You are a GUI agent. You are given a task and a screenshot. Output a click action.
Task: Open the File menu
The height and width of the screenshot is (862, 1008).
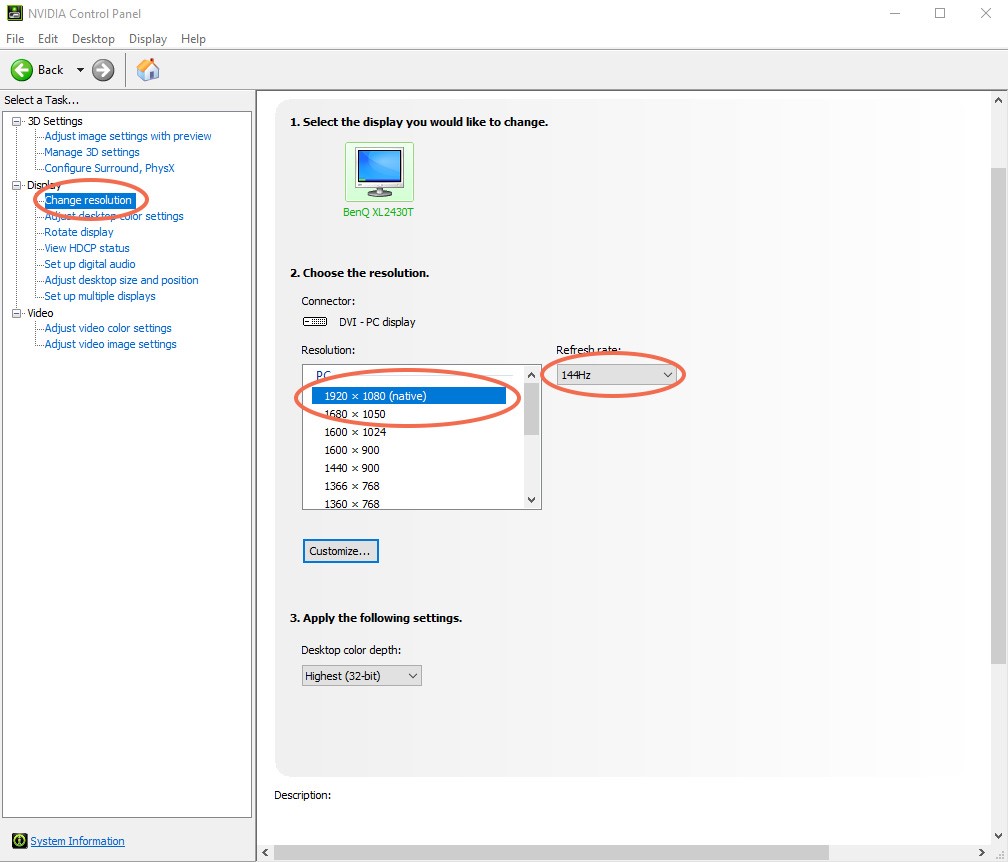15,39
